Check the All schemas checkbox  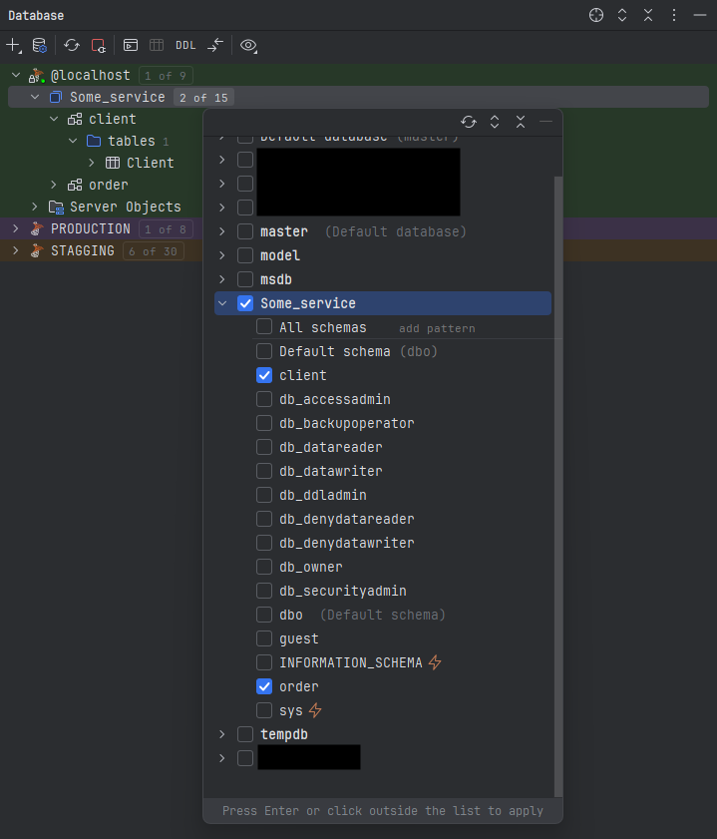point(264,326)
